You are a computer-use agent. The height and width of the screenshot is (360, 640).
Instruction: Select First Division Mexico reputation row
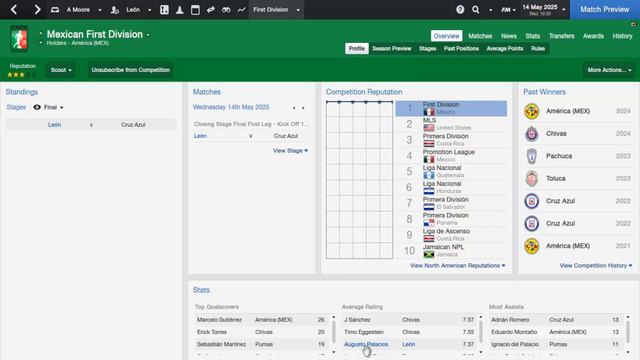[x=451, y=109]
